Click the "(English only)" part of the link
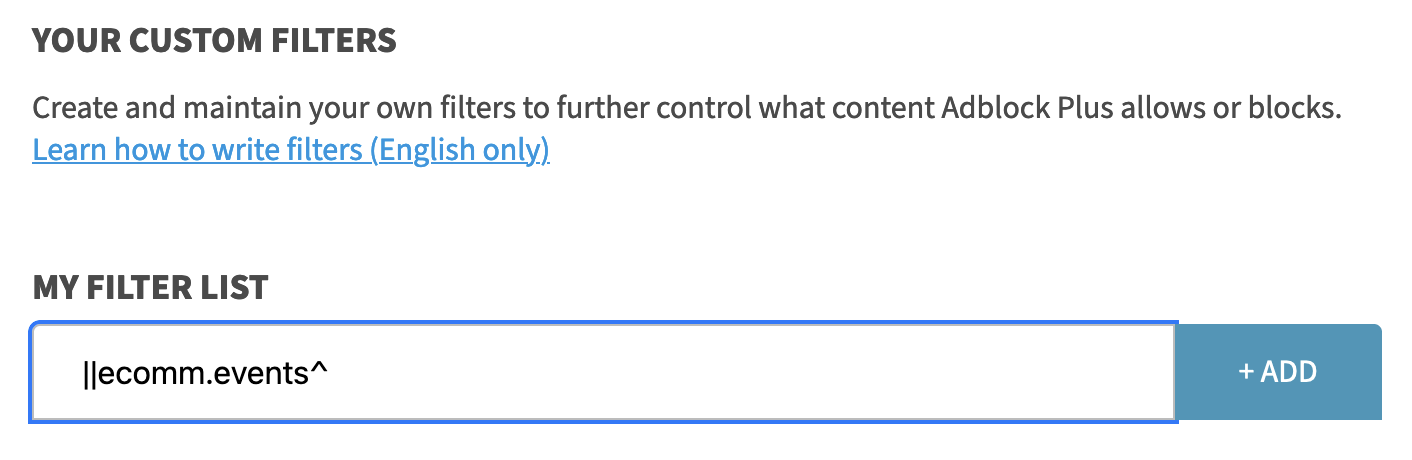 tap(459, 151)
